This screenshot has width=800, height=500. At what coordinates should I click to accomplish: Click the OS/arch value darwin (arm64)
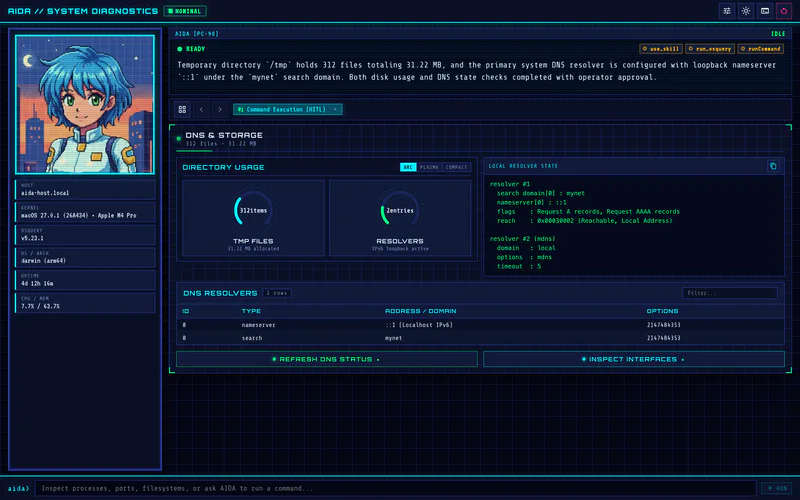tap(43, 261)
